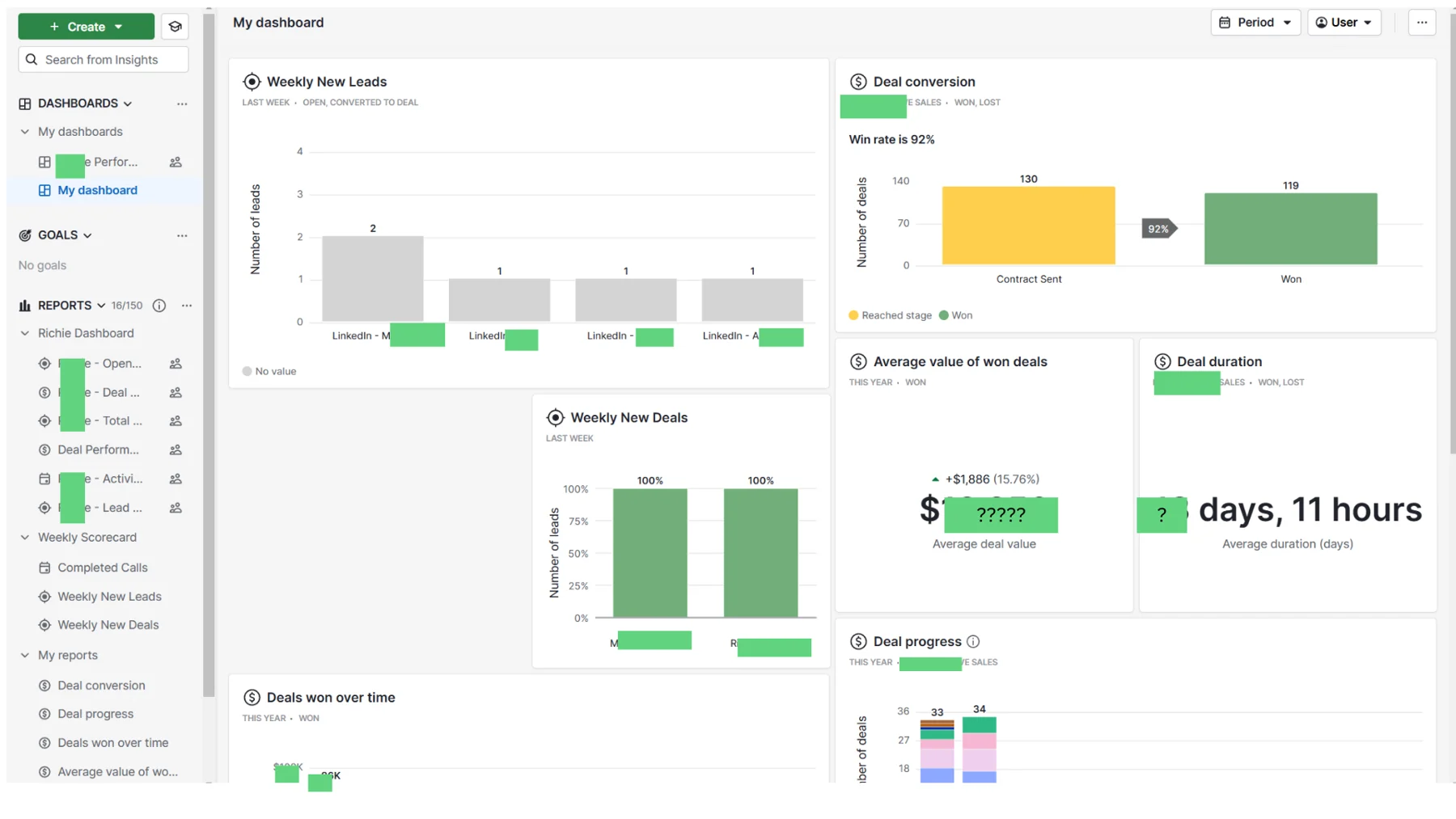Open the Goals section more options menu

click(x=182, y=235)
